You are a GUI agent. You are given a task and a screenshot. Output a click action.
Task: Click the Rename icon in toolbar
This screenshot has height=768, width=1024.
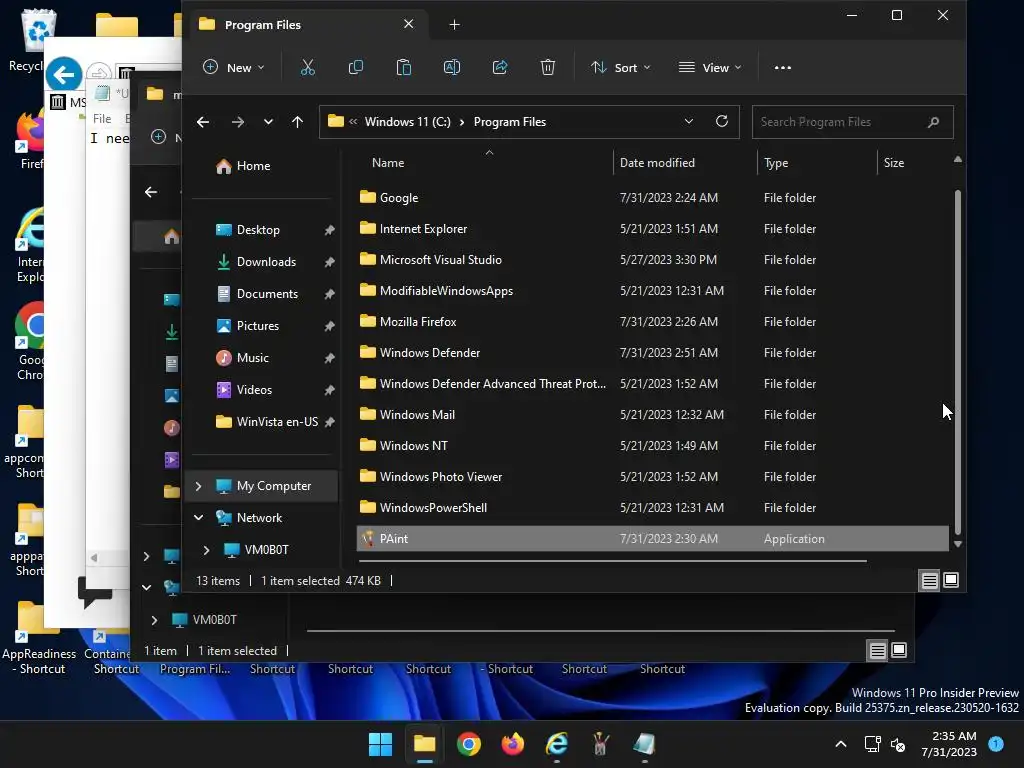452,67
